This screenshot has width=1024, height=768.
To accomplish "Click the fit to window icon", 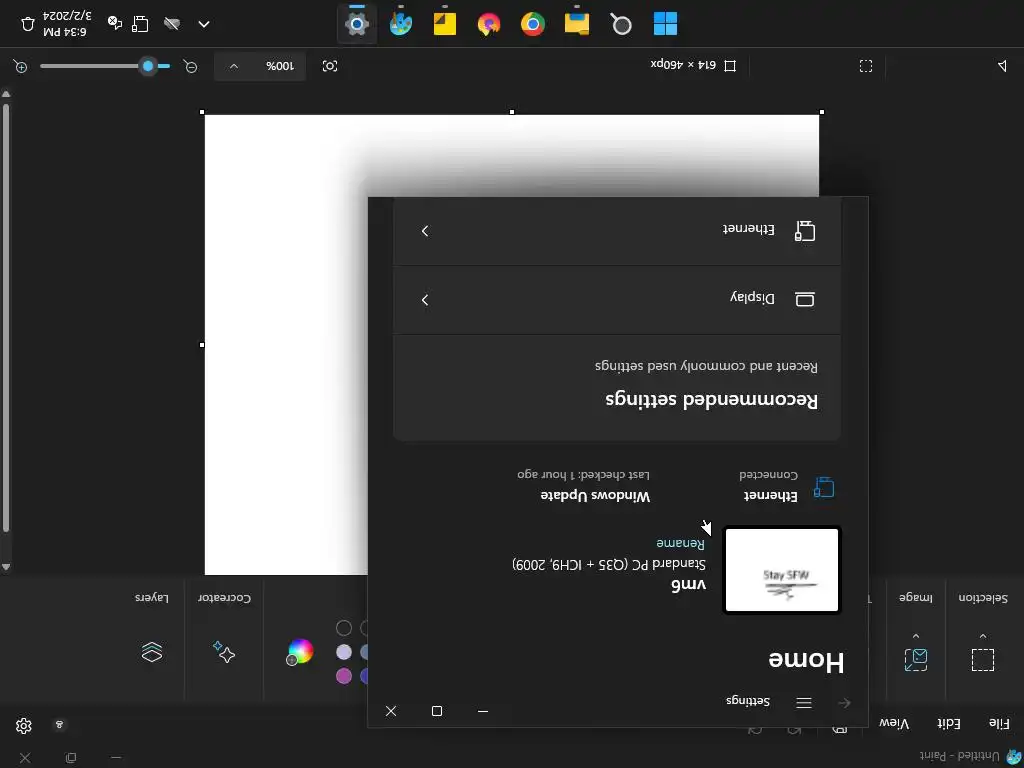I will (x=330, y=66).
